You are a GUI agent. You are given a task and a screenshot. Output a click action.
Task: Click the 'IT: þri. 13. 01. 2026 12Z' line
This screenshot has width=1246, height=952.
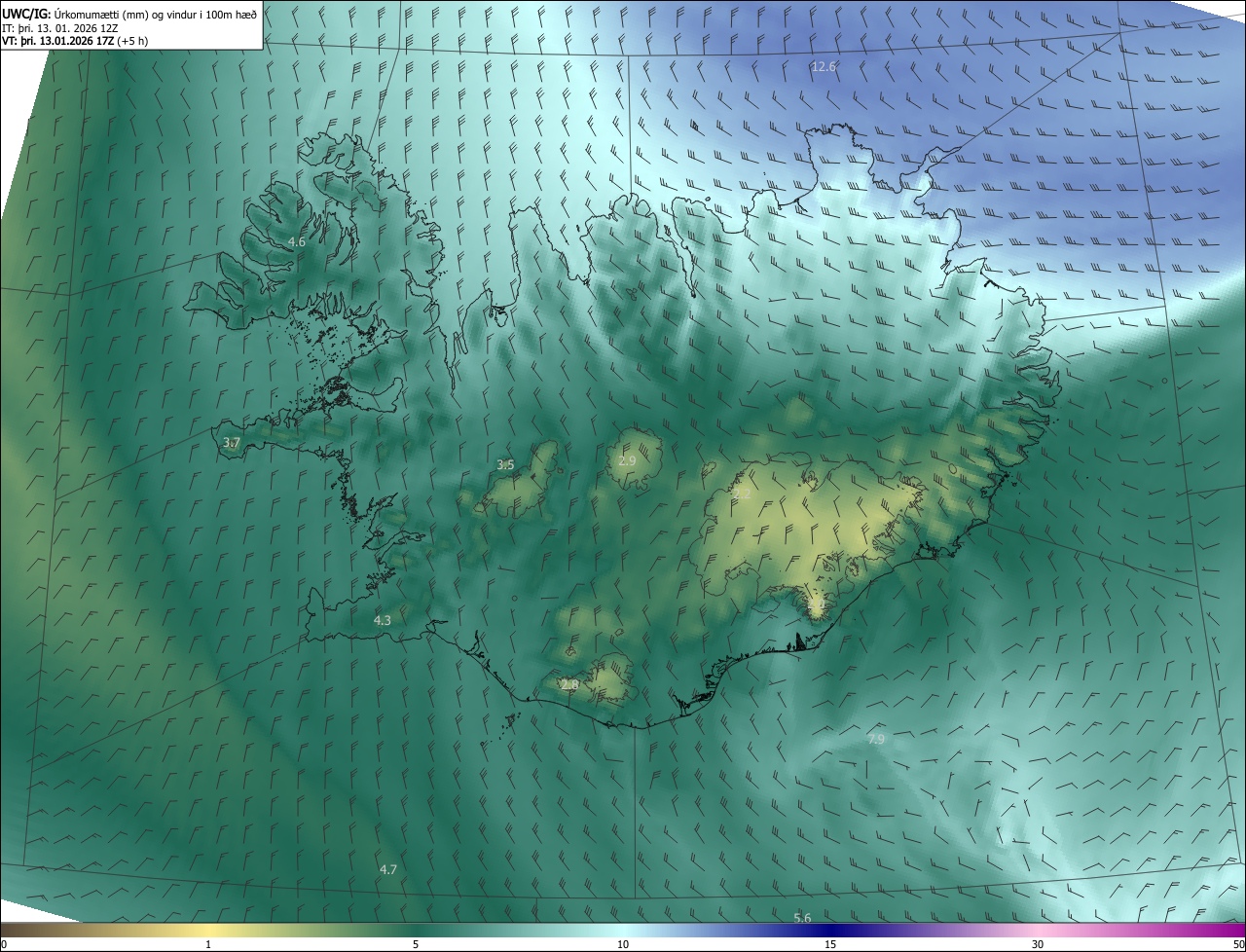60,28
